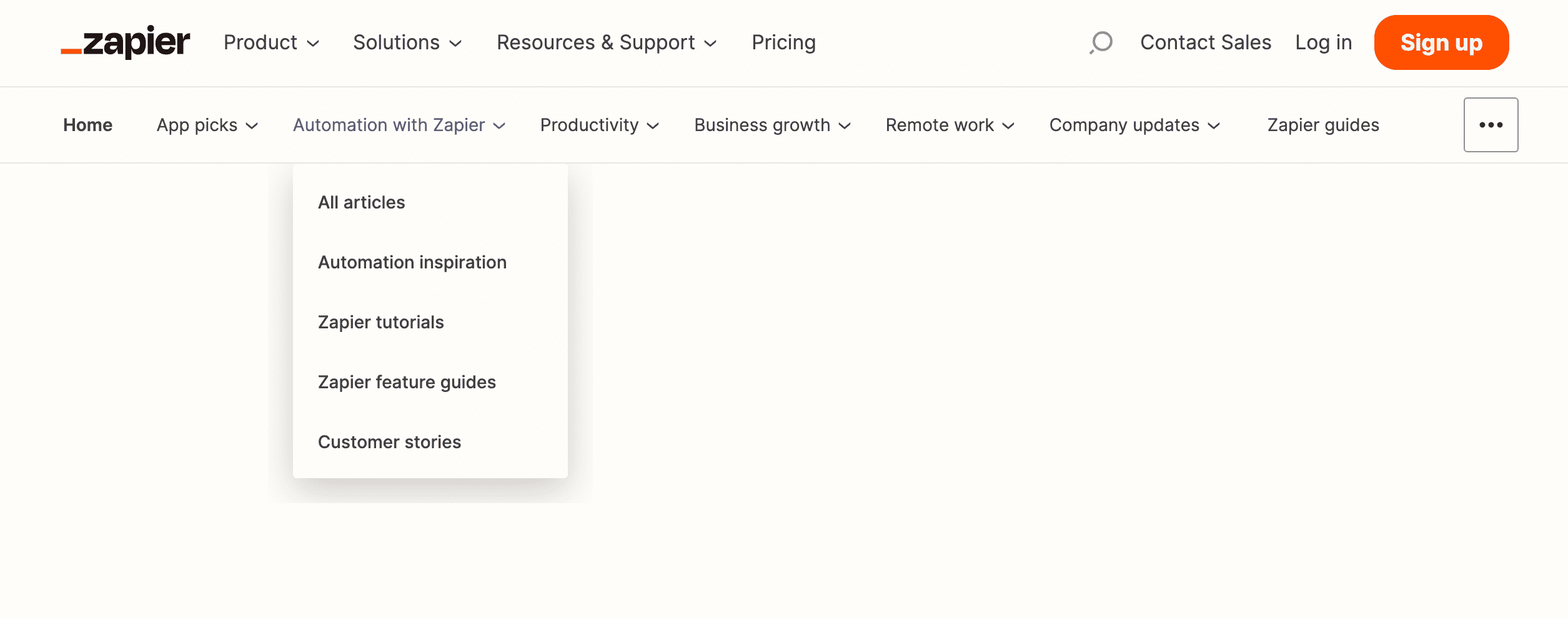The image size is (1568, 618).
Task: Collapse the Automation with Zapier dropdown
Action: [x=399, y=125]
